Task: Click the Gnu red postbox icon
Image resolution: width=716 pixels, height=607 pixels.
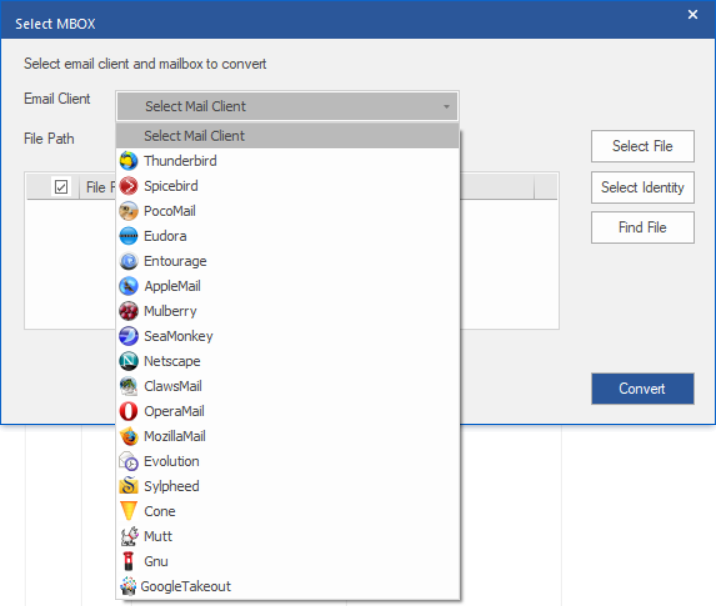Action: pyautogui.click(x=128, y=561)
